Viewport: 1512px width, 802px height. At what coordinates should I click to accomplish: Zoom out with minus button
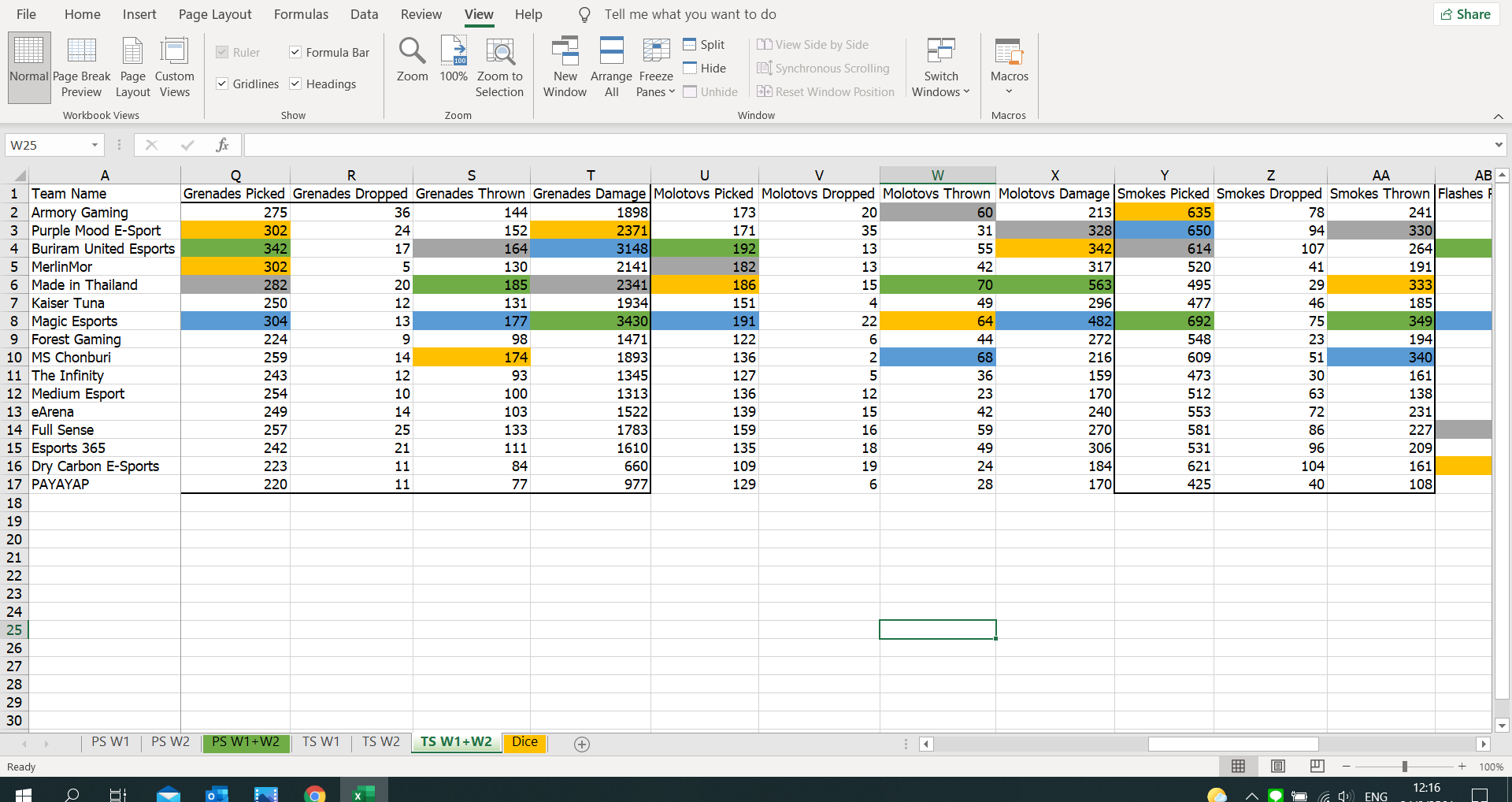point(1347,767)
